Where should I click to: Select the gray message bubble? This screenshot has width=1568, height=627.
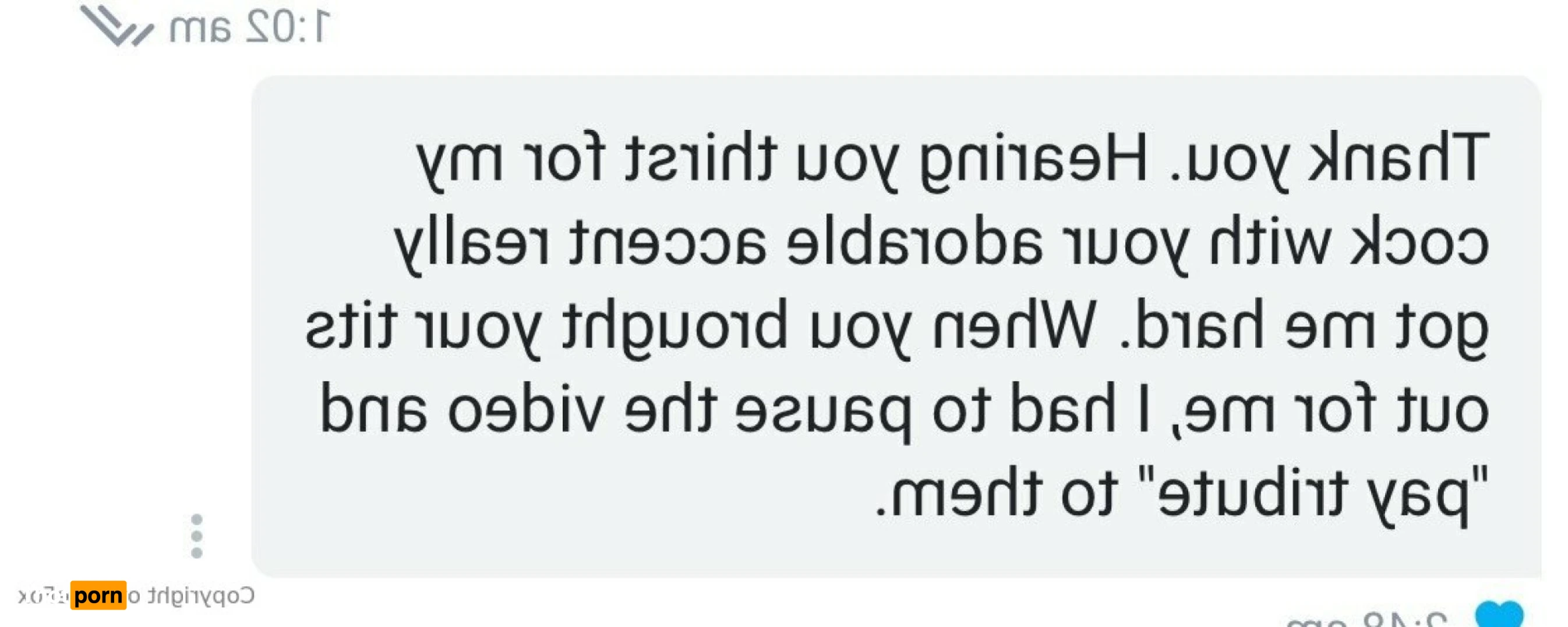click(896, 326)
